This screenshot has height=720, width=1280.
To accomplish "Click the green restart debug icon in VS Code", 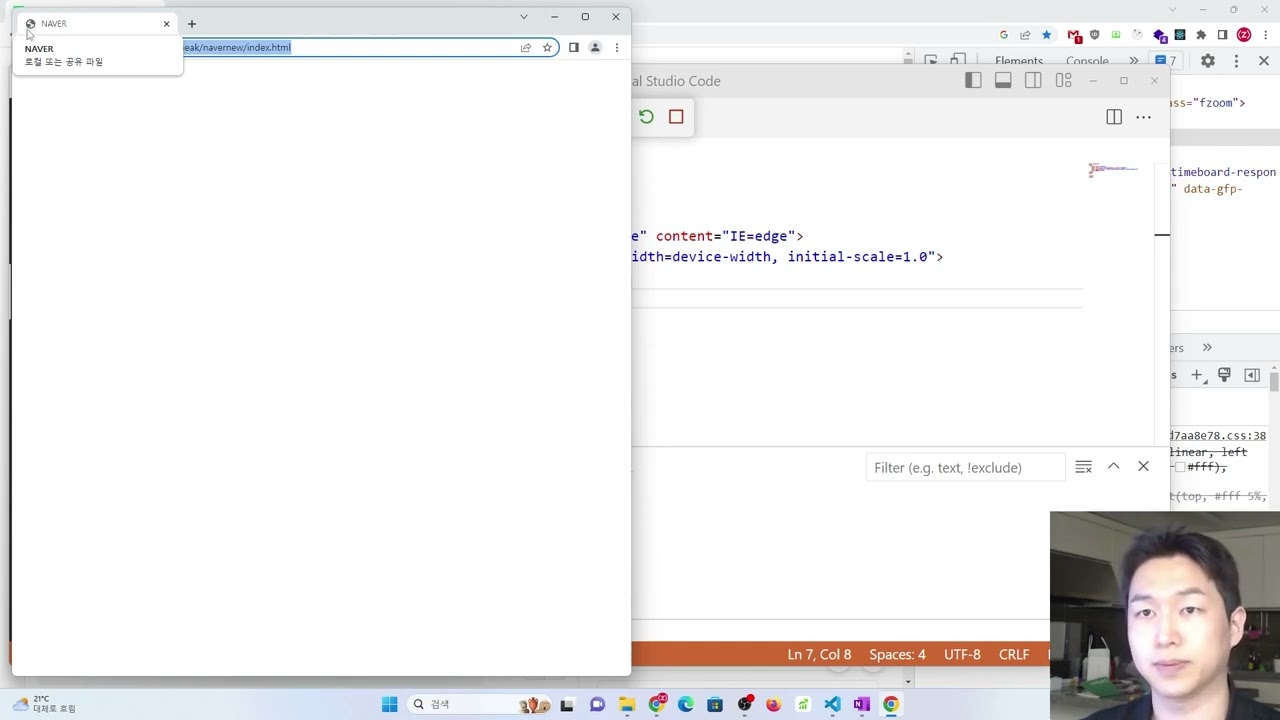I will pos(646,117).
